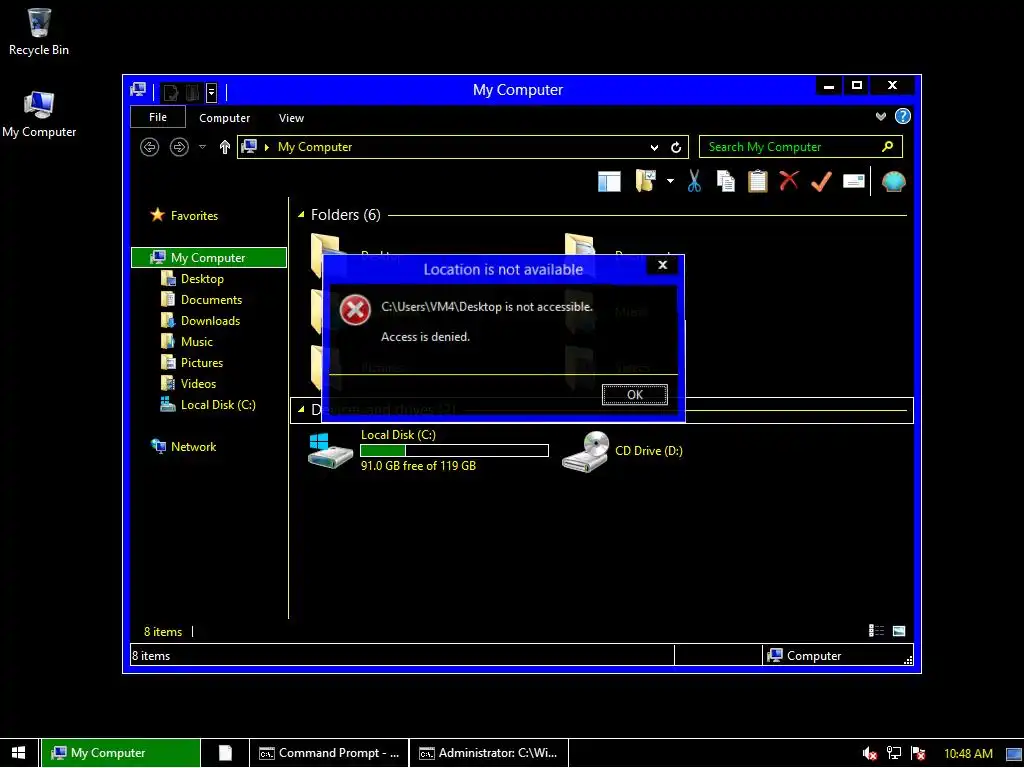Open the recent locations dropdown arrow
Screen dimensions: 1024x768
[202, 147]
